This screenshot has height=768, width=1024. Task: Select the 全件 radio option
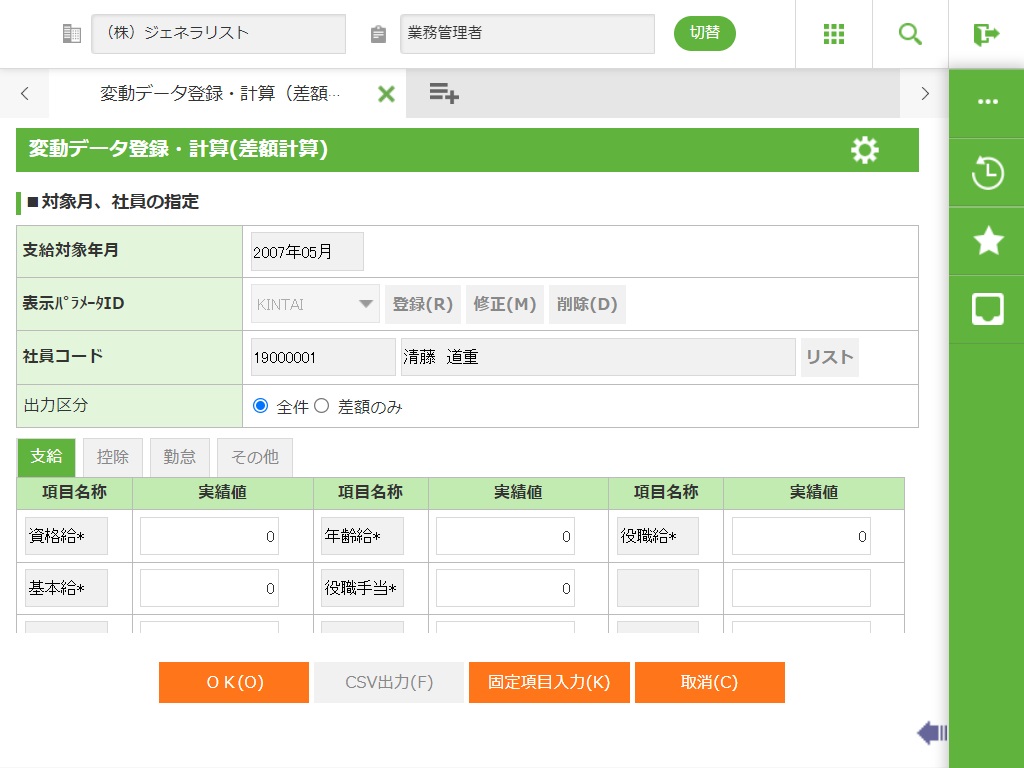point(261,406)
